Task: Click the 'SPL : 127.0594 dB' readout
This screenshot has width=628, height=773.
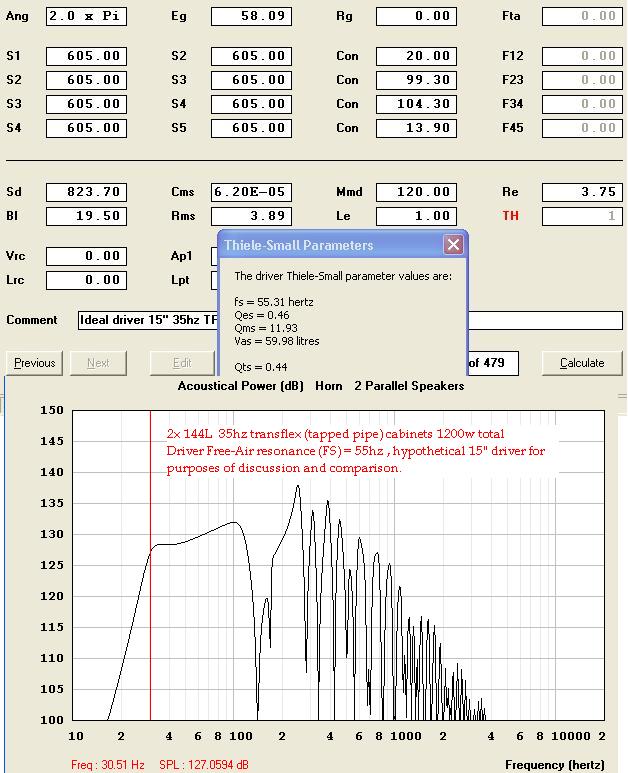Action: pyautogui.click(x=204, y=765)
